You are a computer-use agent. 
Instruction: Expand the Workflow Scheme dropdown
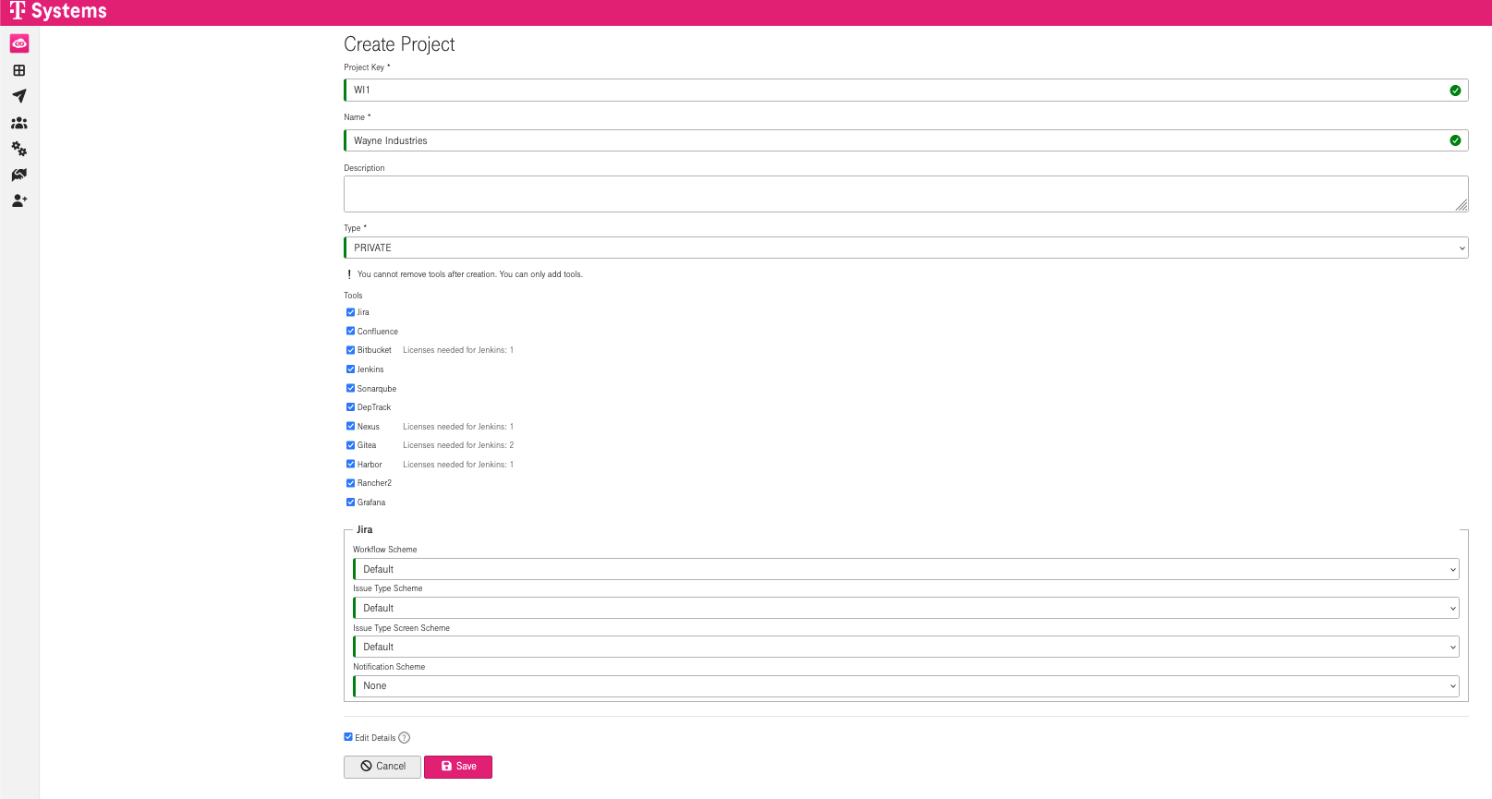point(906,569)
